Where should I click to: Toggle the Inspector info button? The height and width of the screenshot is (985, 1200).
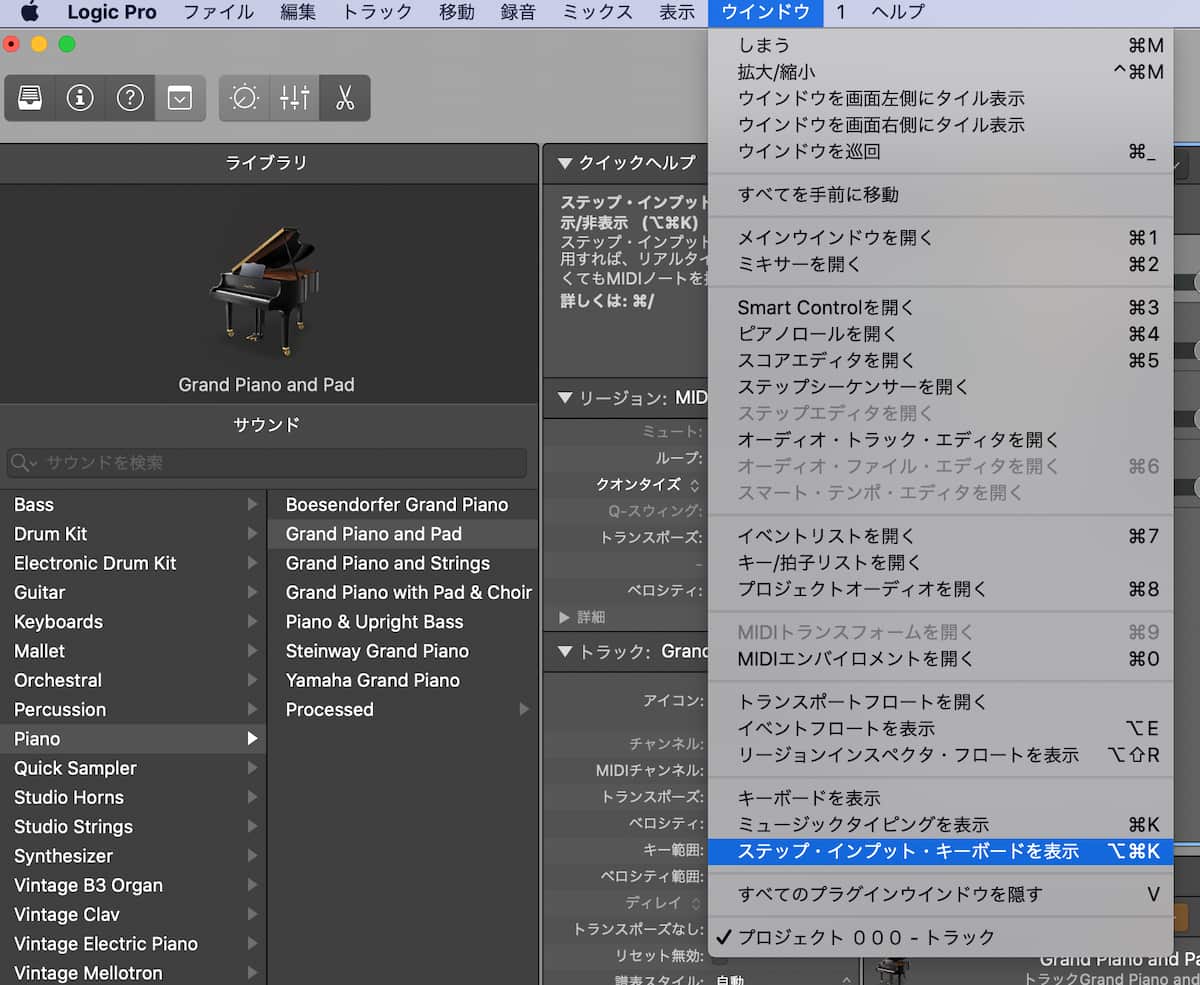(x=80, y=98)
